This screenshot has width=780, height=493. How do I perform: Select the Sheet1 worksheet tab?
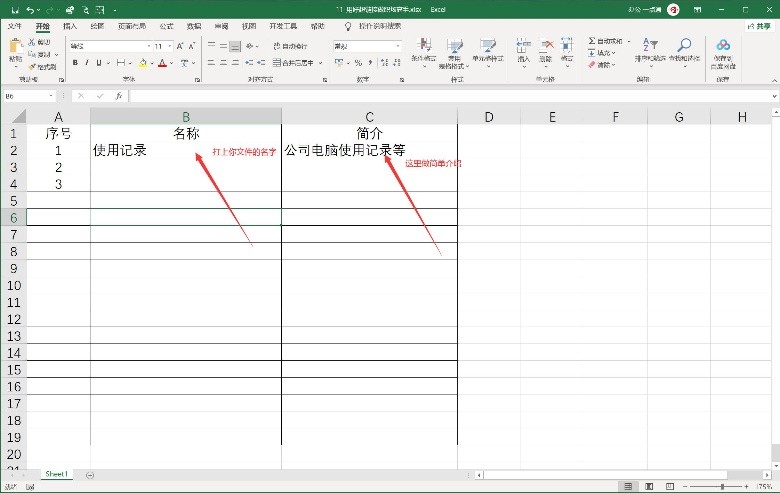[56, 474]
